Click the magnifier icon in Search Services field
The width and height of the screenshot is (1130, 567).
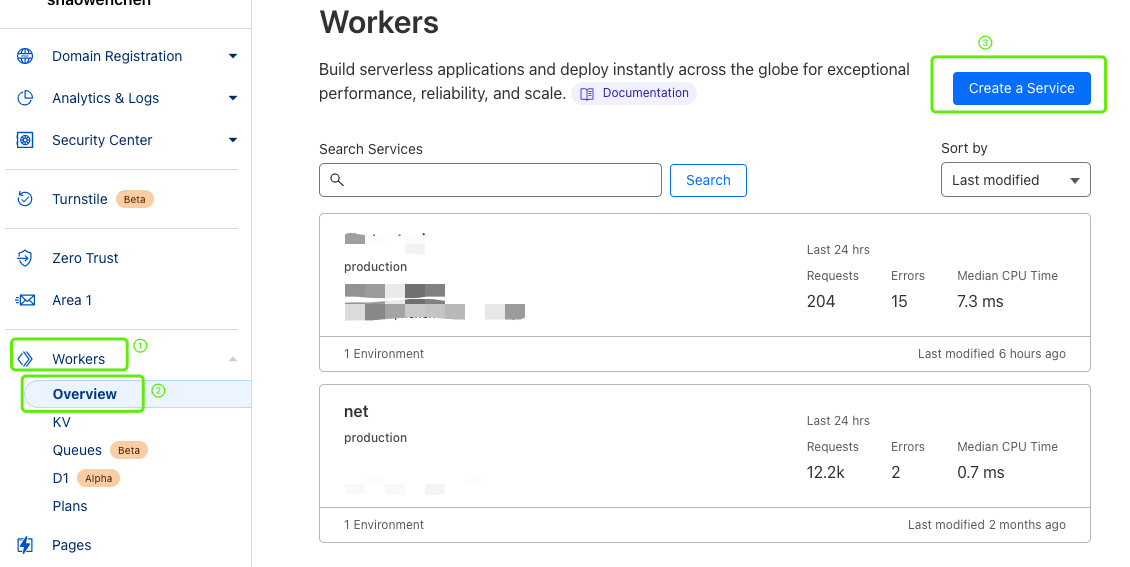pos(337,179)
